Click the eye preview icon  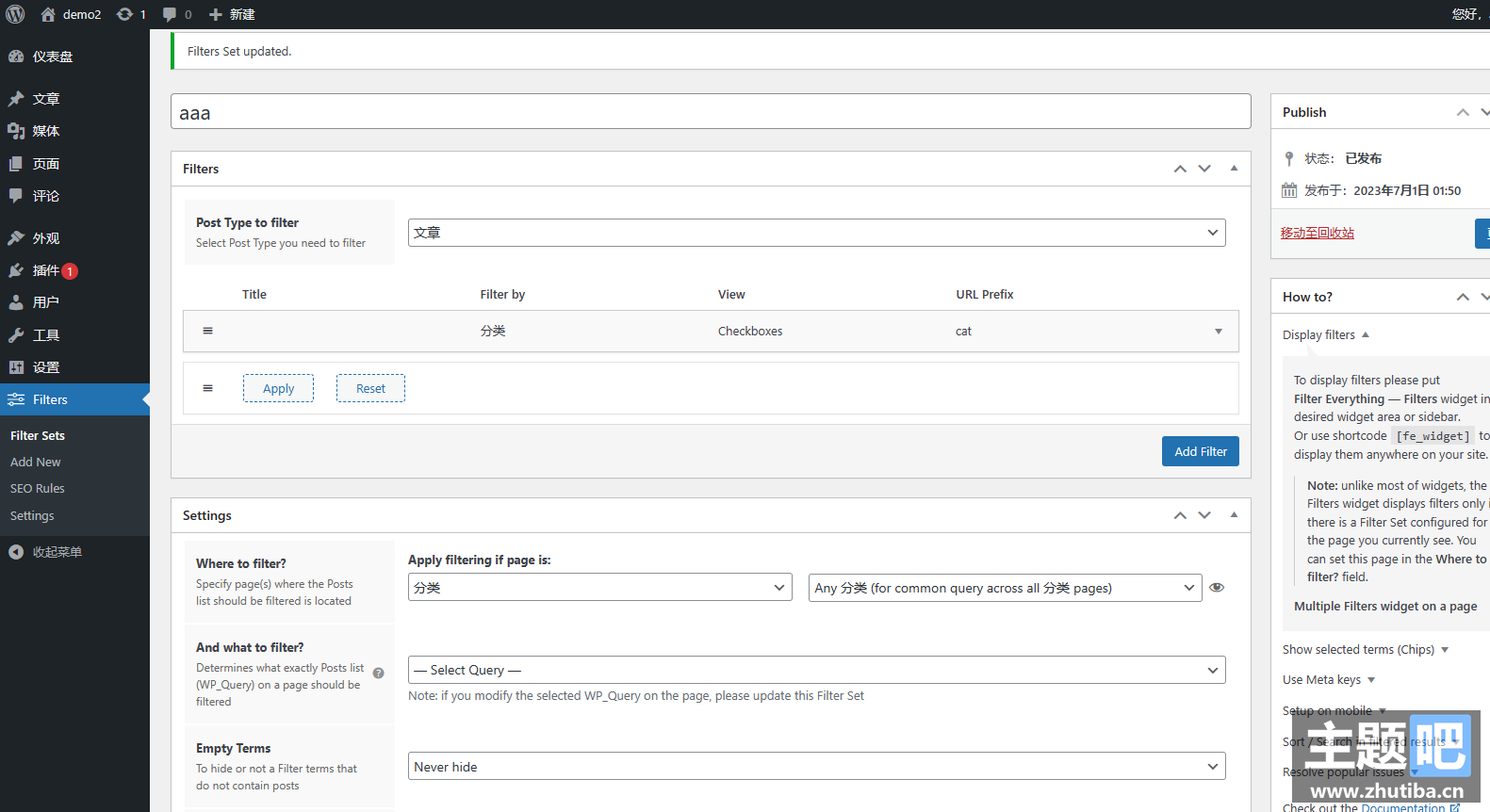click(1217, 587)
